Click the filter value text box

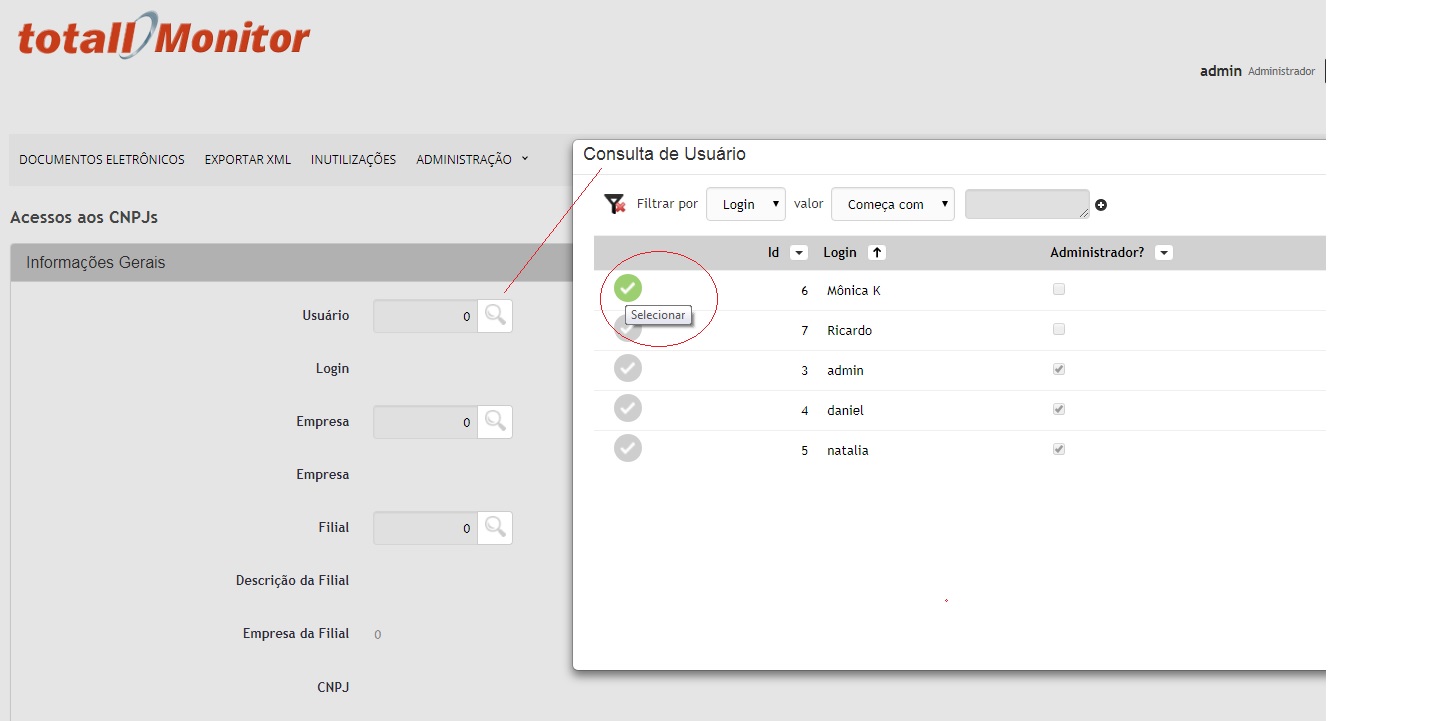pos(1027,204)
